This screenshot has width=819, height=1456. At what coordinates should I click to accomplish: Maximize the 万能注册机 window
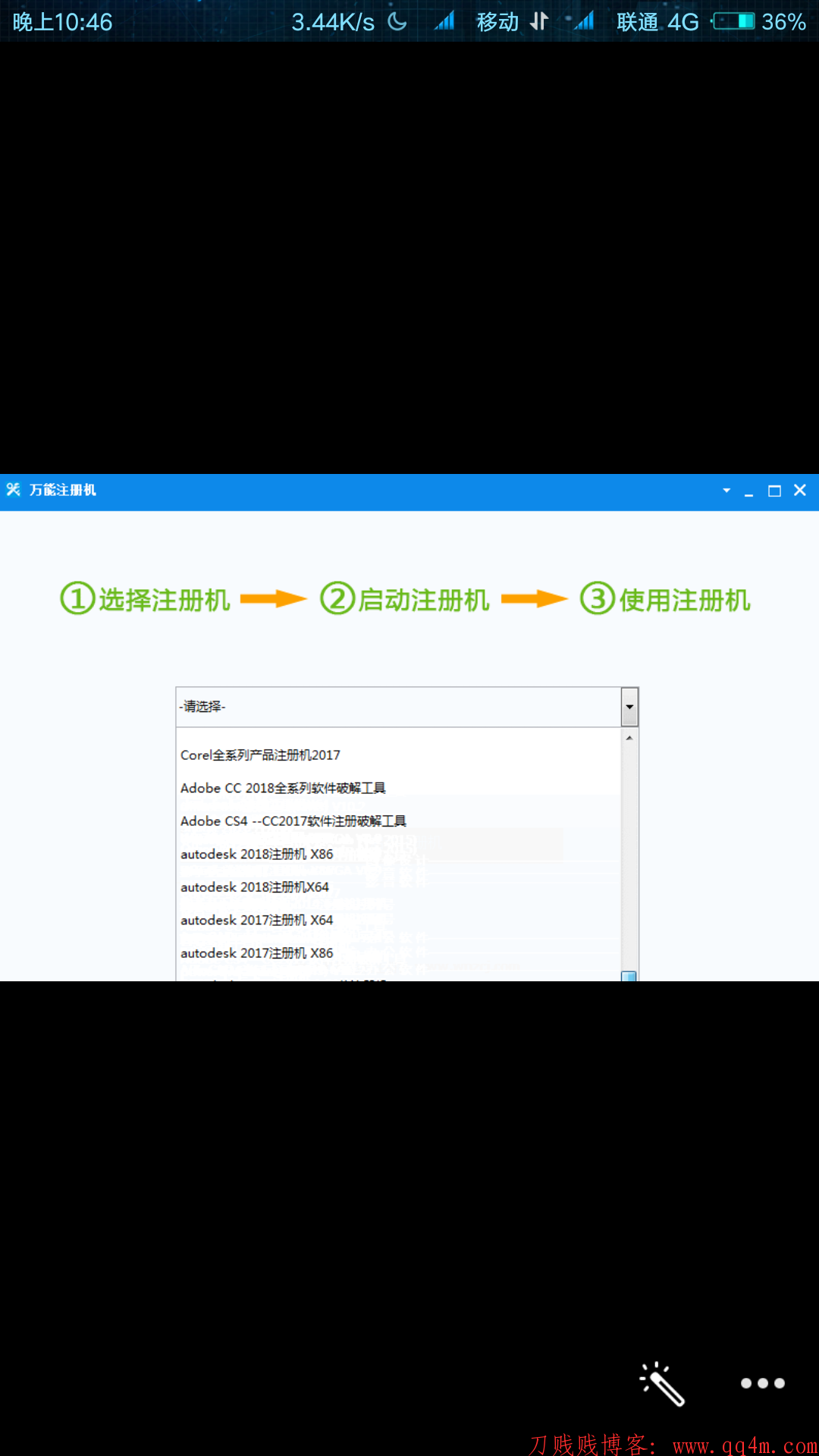[774, 491]
